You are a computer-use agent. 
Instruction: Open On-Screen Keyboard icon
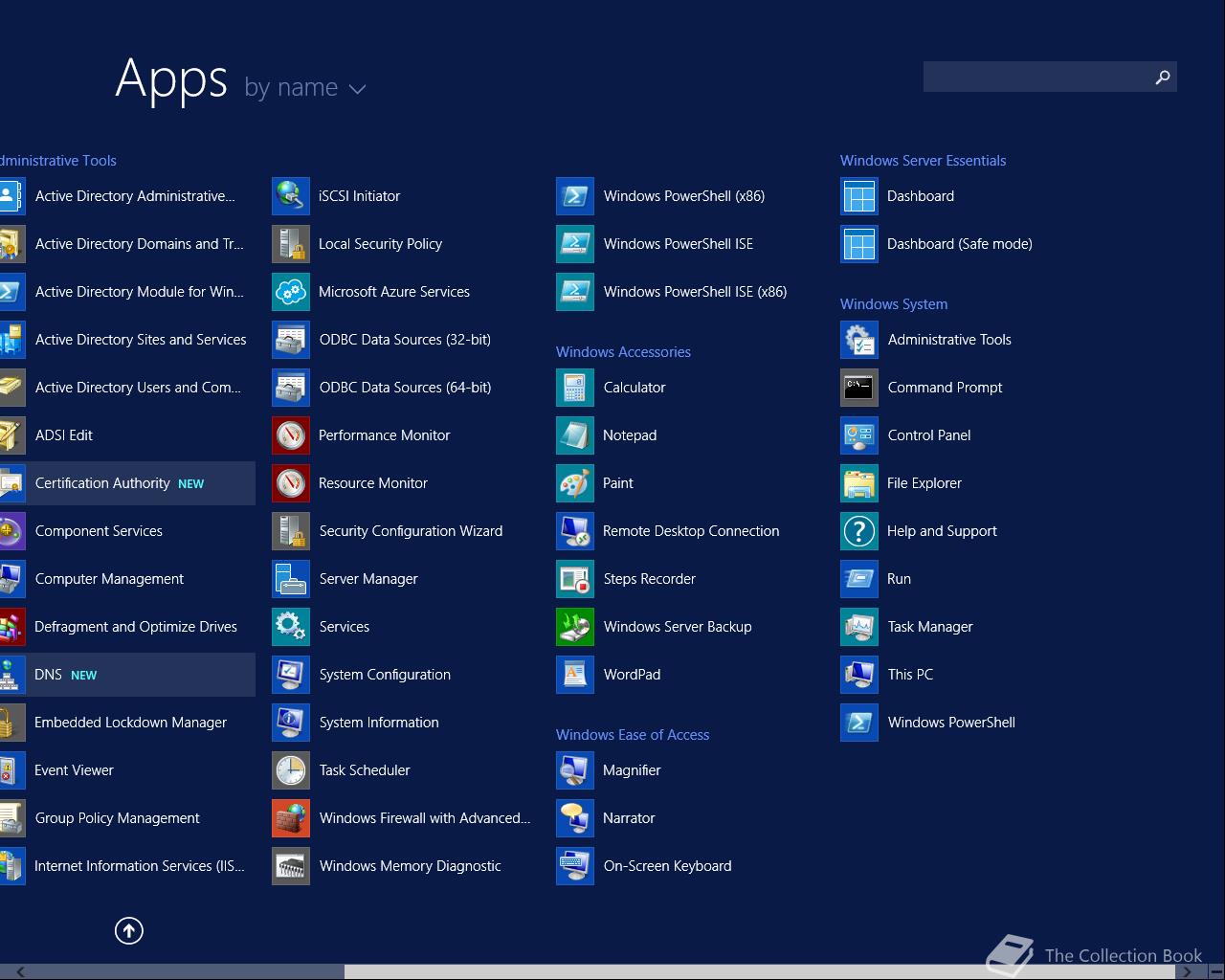pos(575,866)
